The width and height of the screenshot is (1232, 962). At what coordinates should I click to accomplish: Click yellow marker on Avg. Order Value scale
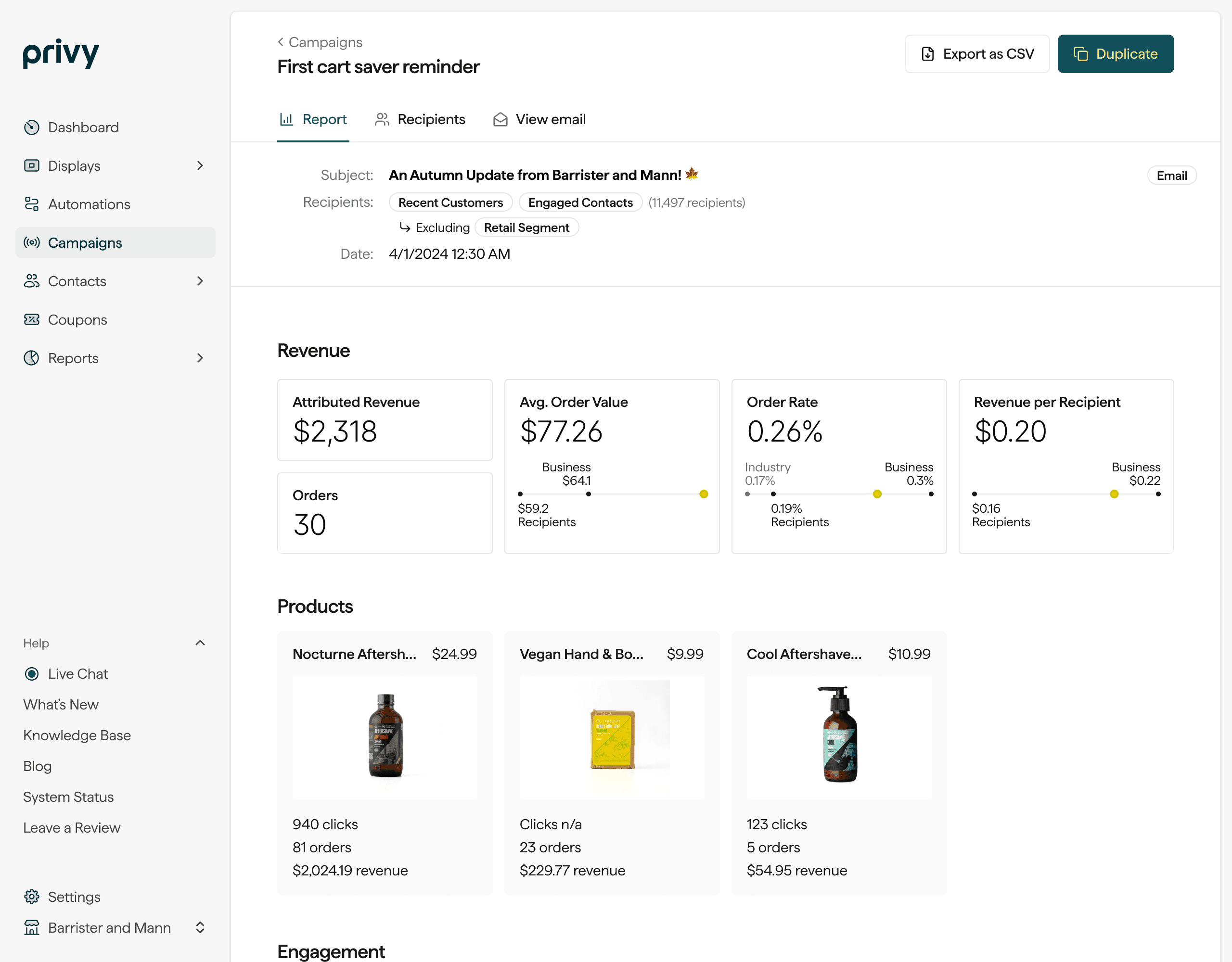(x=704, y=494)
